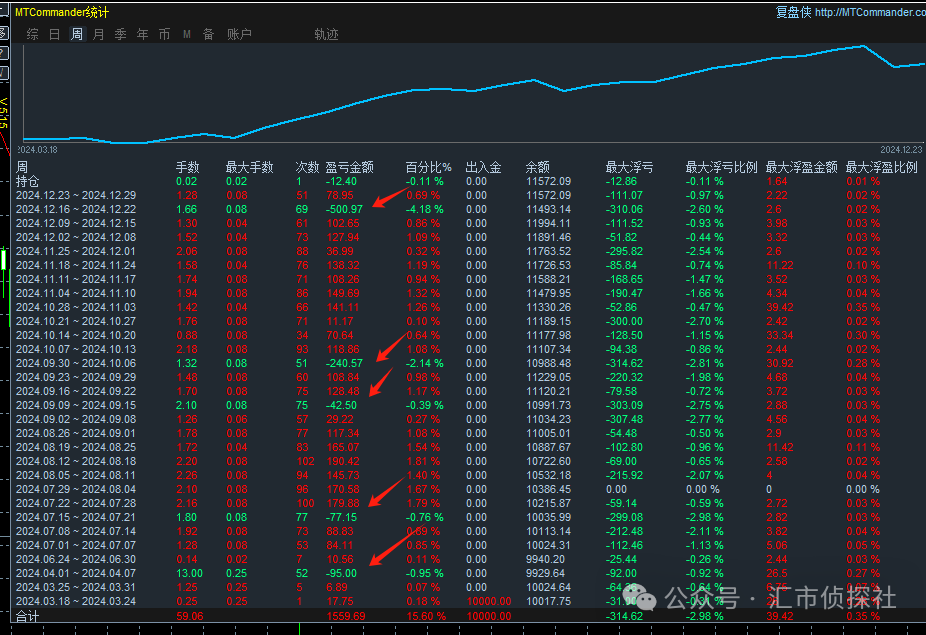
Task: Select the week row 2024.04.01 ~ 2024.04.07
Action: coord(76,574)
